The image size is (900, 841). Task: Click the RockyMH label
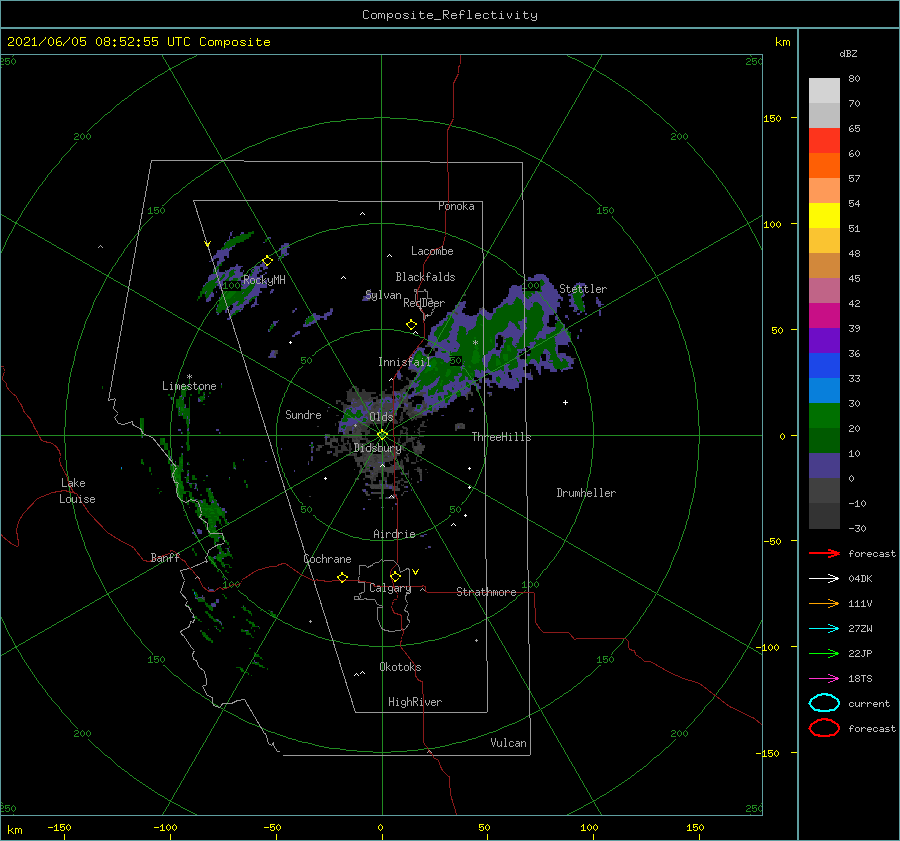click(x=264, y=280)
